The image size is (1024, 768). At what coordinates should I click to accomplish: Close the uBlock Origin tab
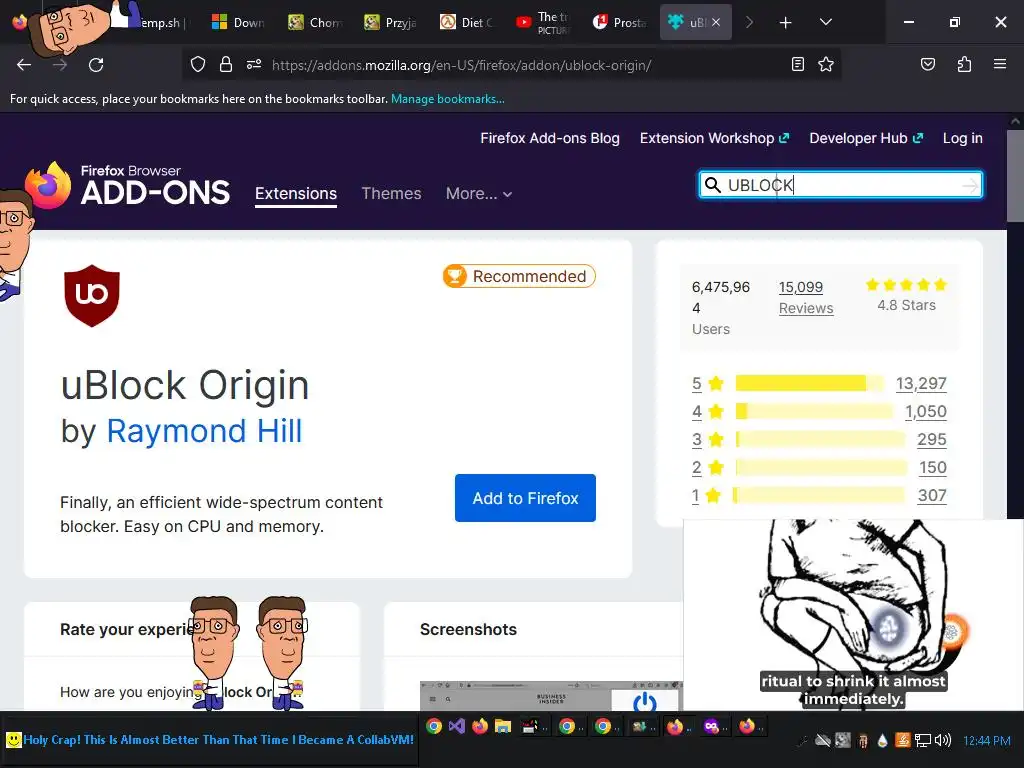[x=716, y=22]
